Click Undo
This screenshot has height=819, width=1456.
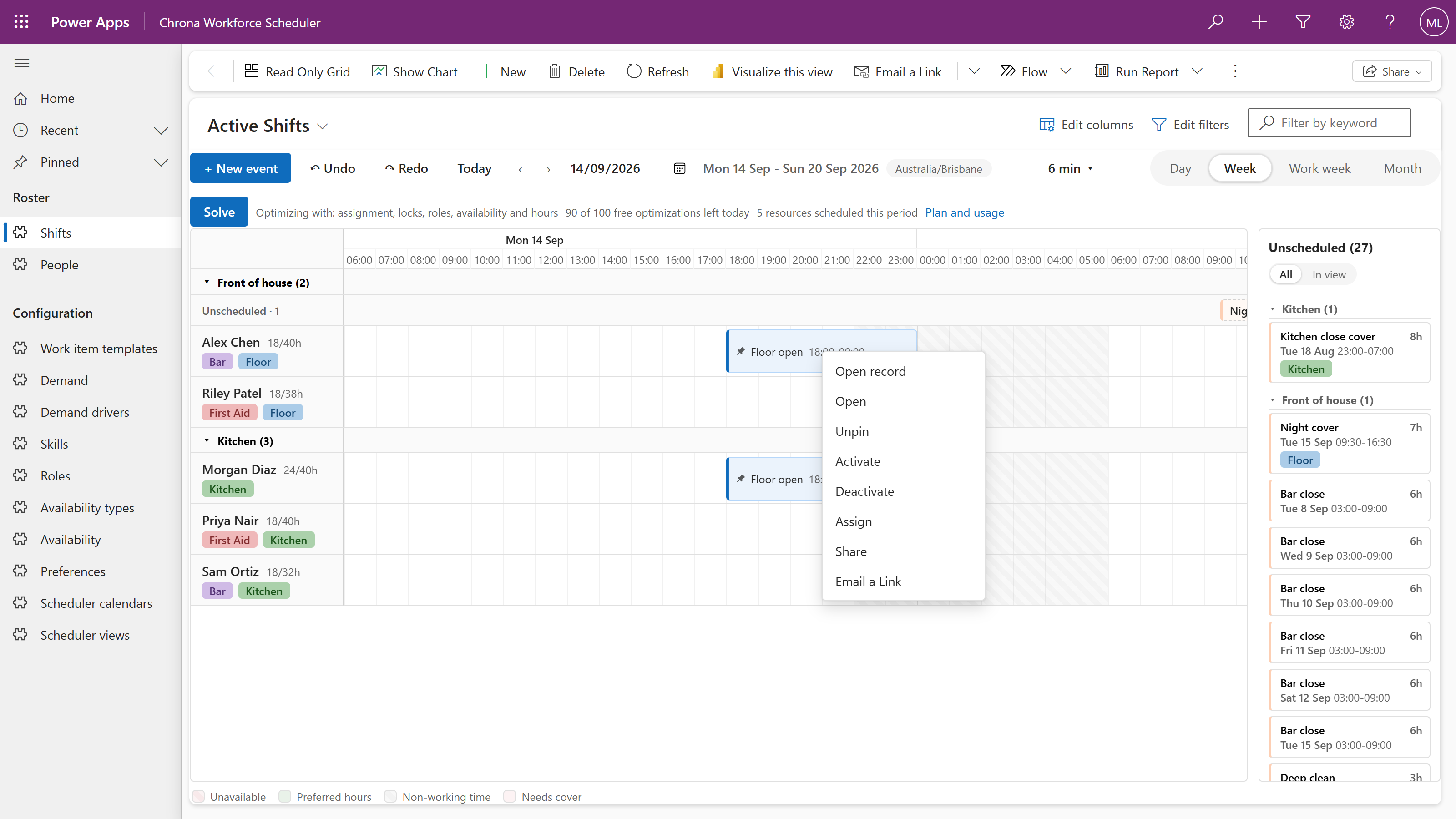coord(333,168)
